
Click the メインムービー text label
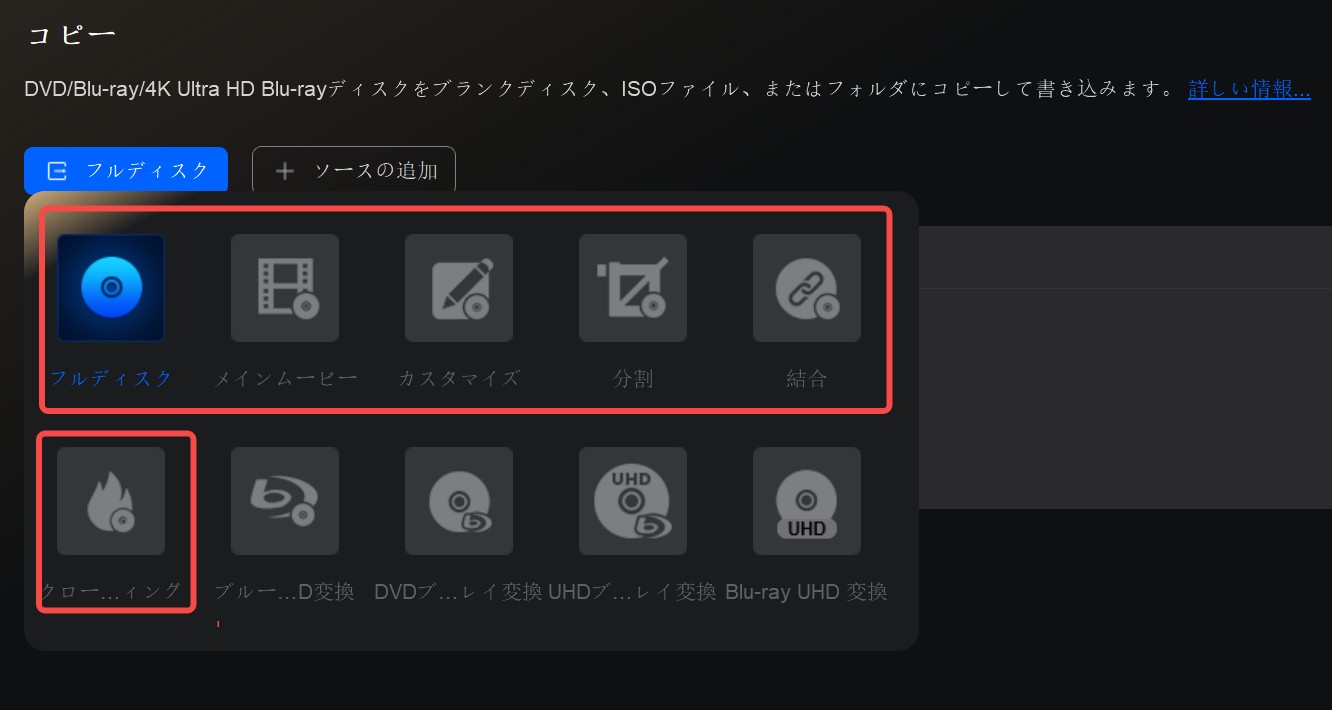click(x=285, y=379)
